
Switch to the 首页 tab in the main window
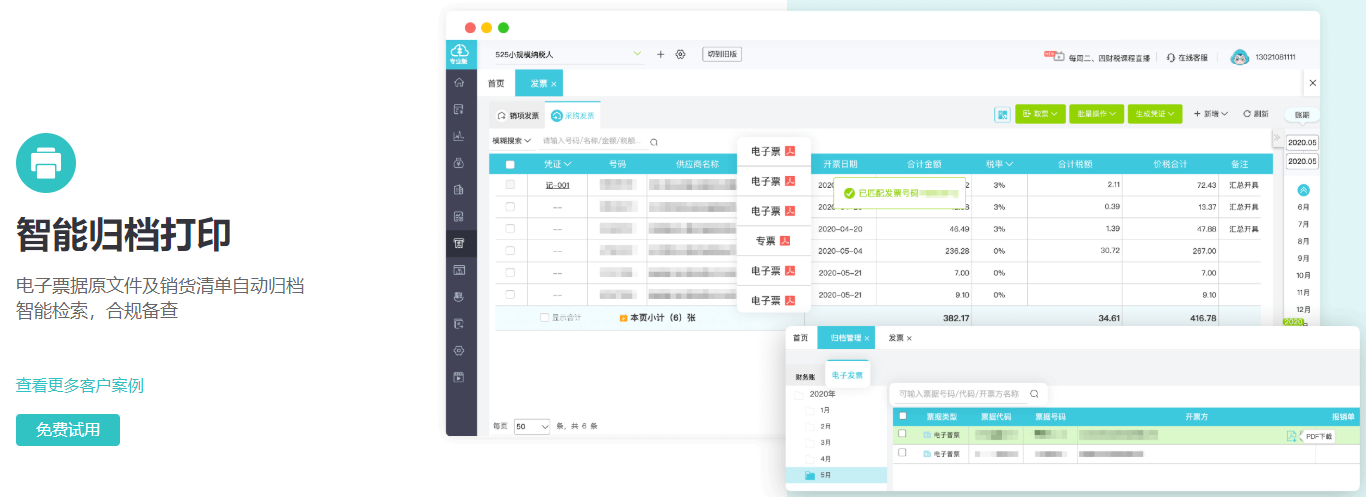(x=496, y=83)
